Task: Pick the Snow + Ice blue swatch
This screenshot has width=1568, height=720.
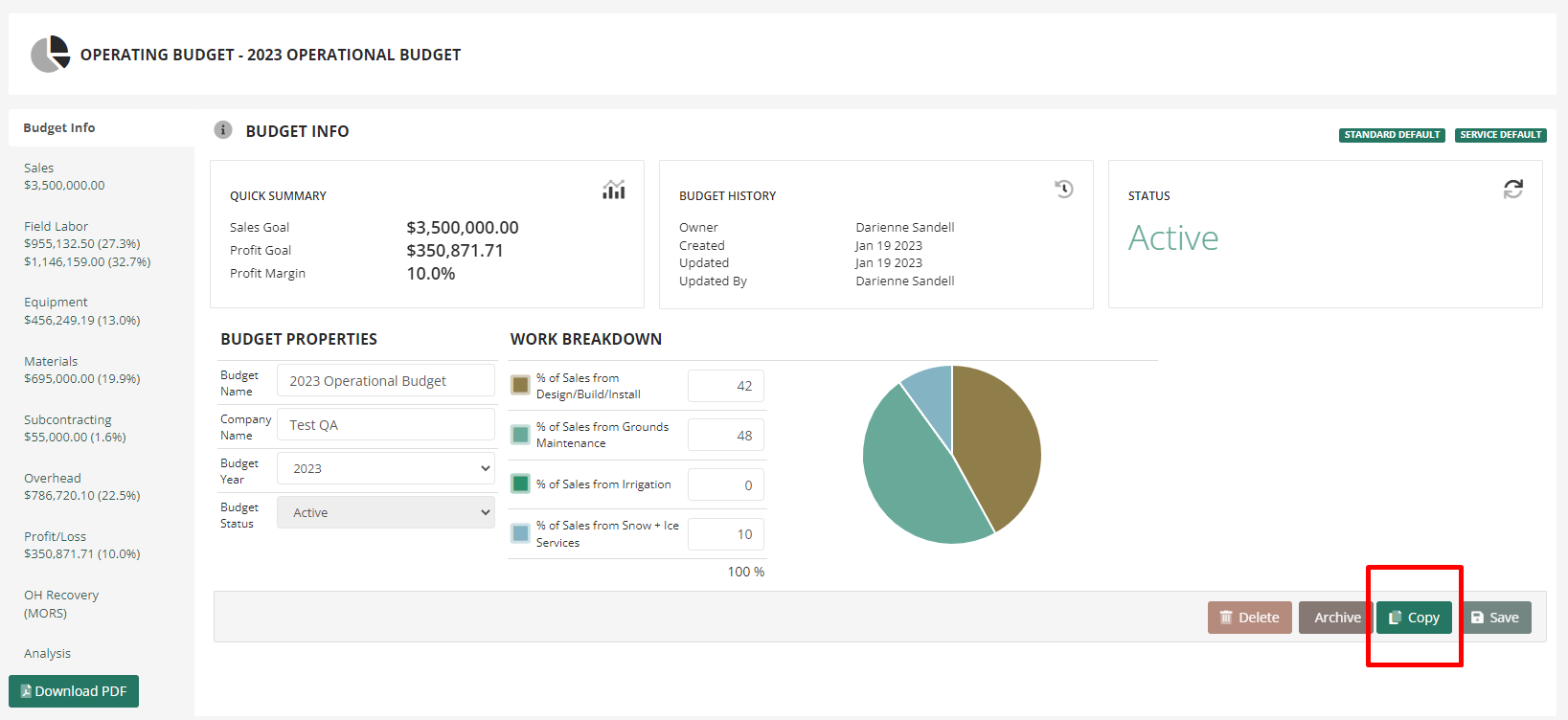Action: (x=520, y=533)
